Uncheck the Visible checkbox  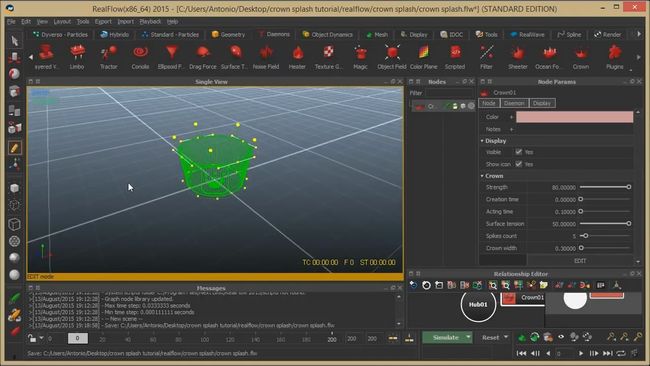pos(519,152)
